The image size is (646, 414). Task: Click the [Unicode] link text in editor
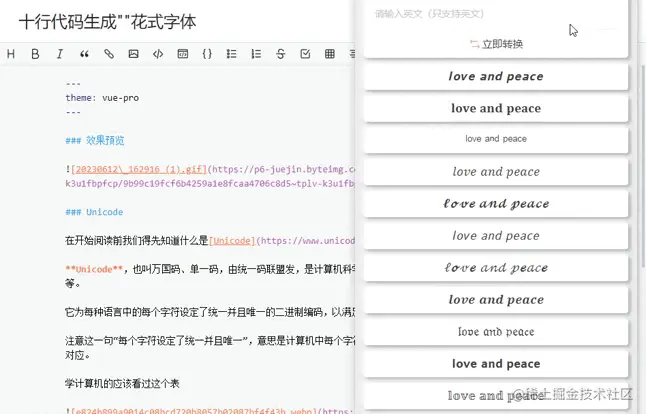(232, 241)
